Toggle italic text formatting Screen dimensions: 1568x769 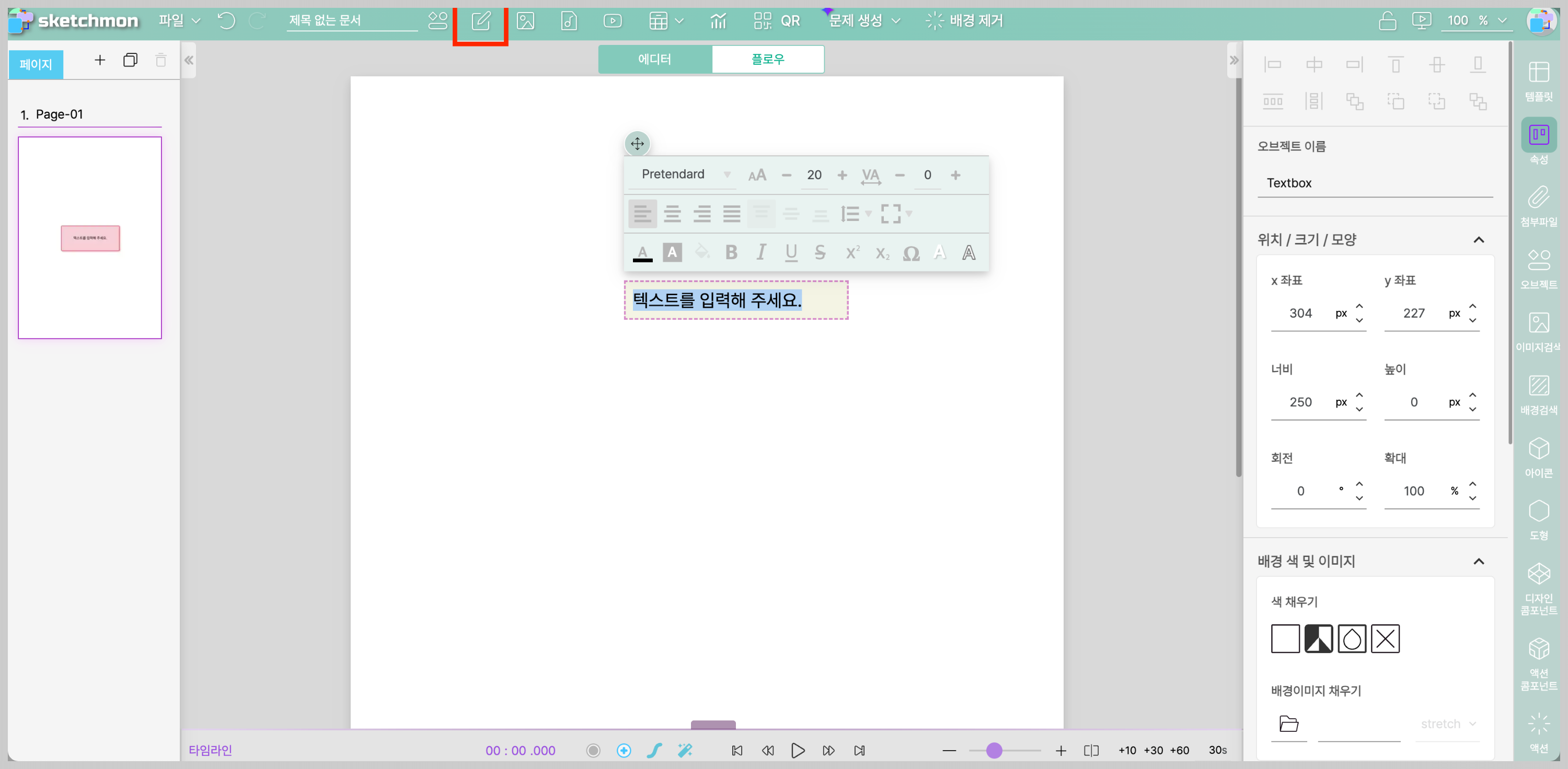pyautogui.click(x=761, y=252)
